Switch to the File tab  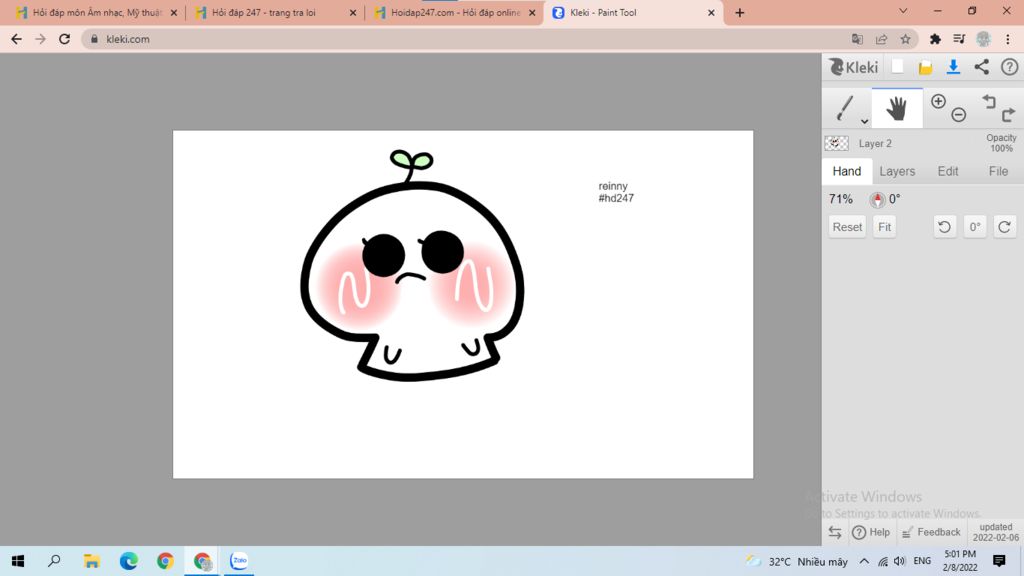pos(998,171)
